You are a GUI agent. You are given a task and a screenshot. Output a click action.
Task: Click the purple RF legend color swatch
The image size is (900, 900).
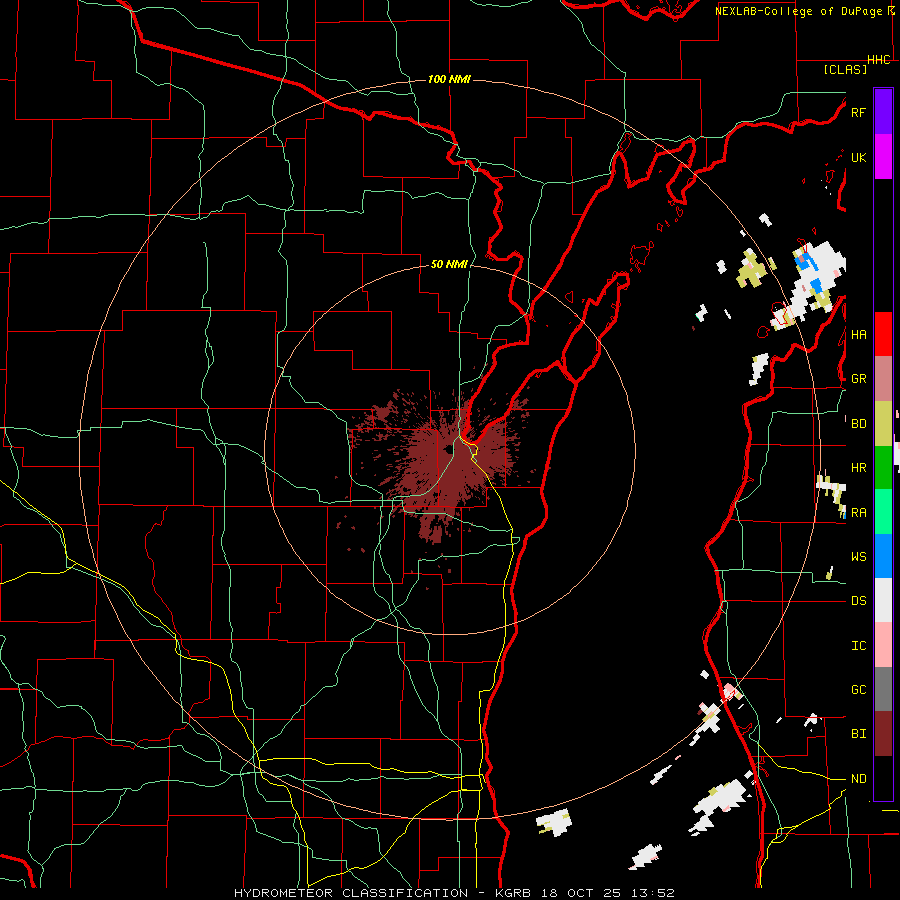coord(883,112)
